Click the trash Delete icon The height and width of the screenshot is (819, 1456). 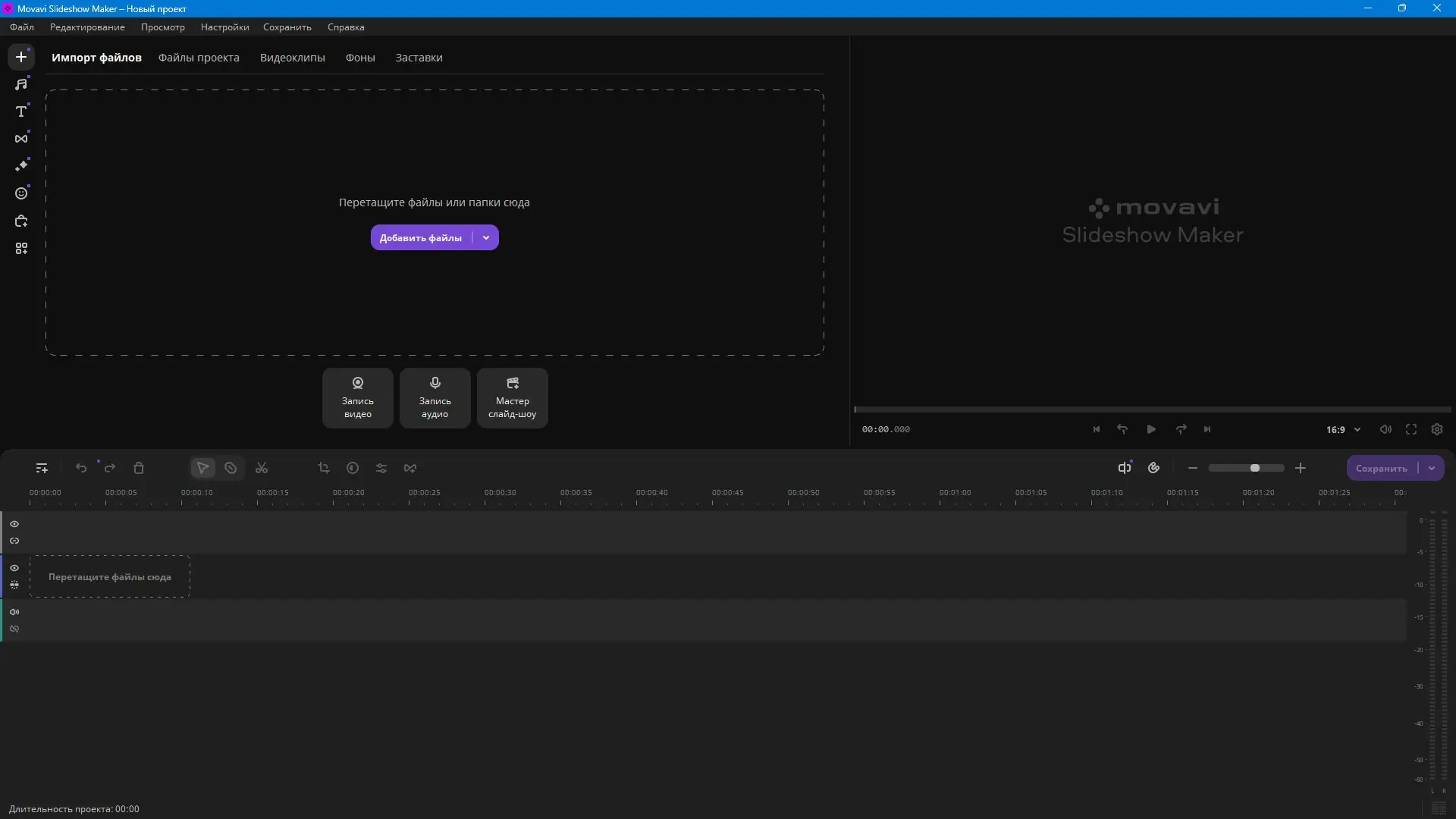pos(139,468)
